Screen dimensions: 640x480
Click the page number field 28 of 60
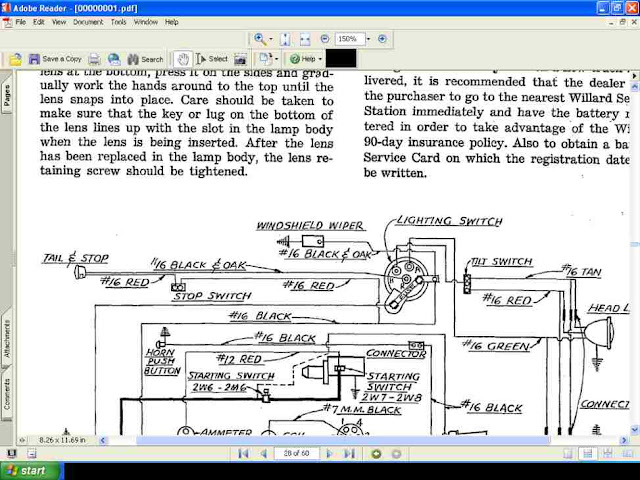[x=296, y=453]
